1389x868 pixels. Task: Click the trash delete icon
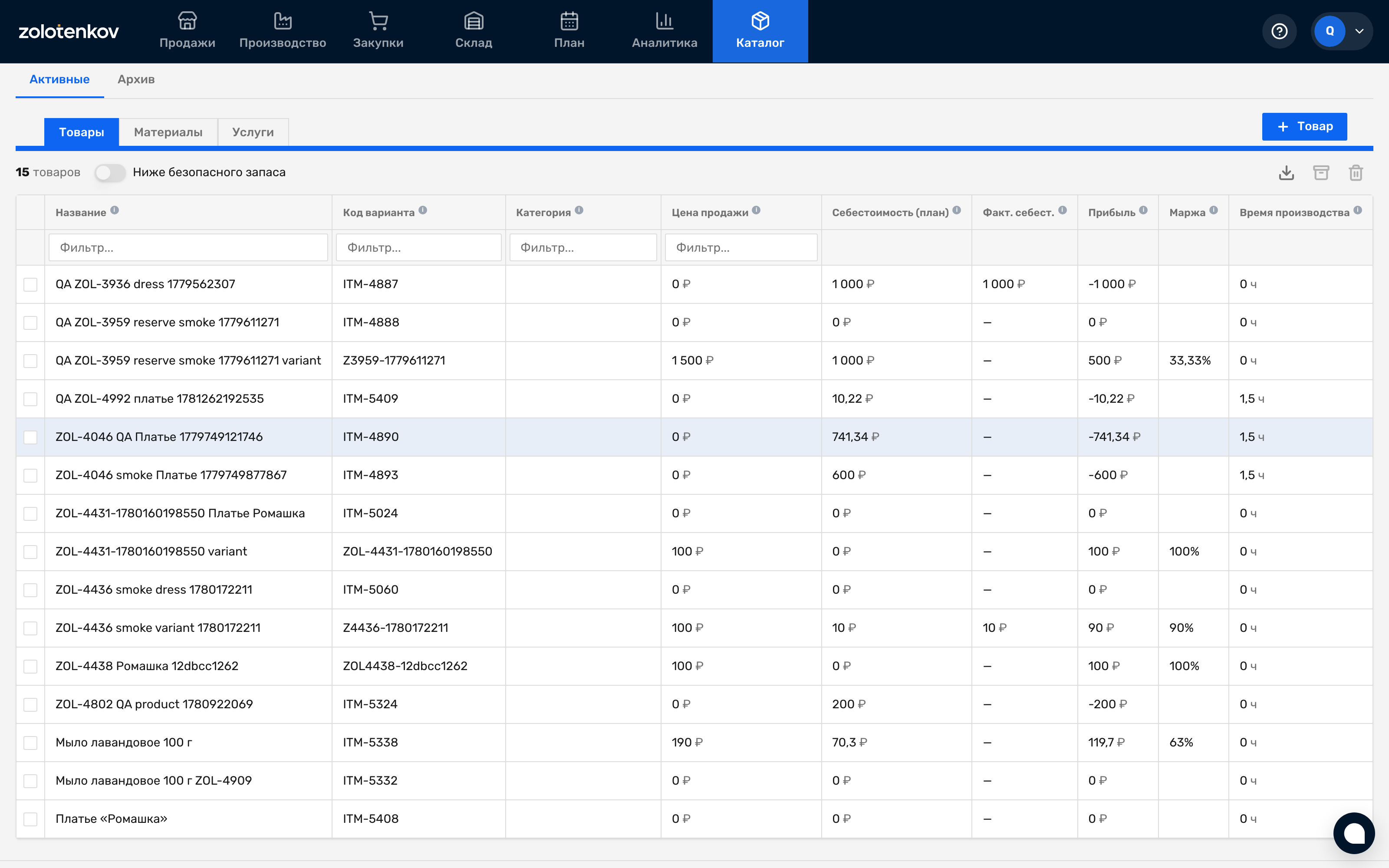click(1356, 173)
